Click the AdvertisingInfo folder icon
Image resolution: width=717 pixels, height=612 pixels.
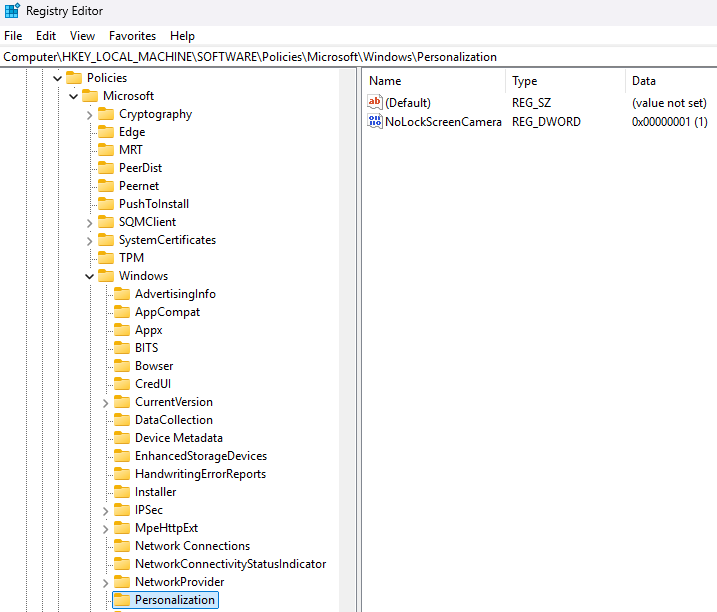[x=122, y=294]
